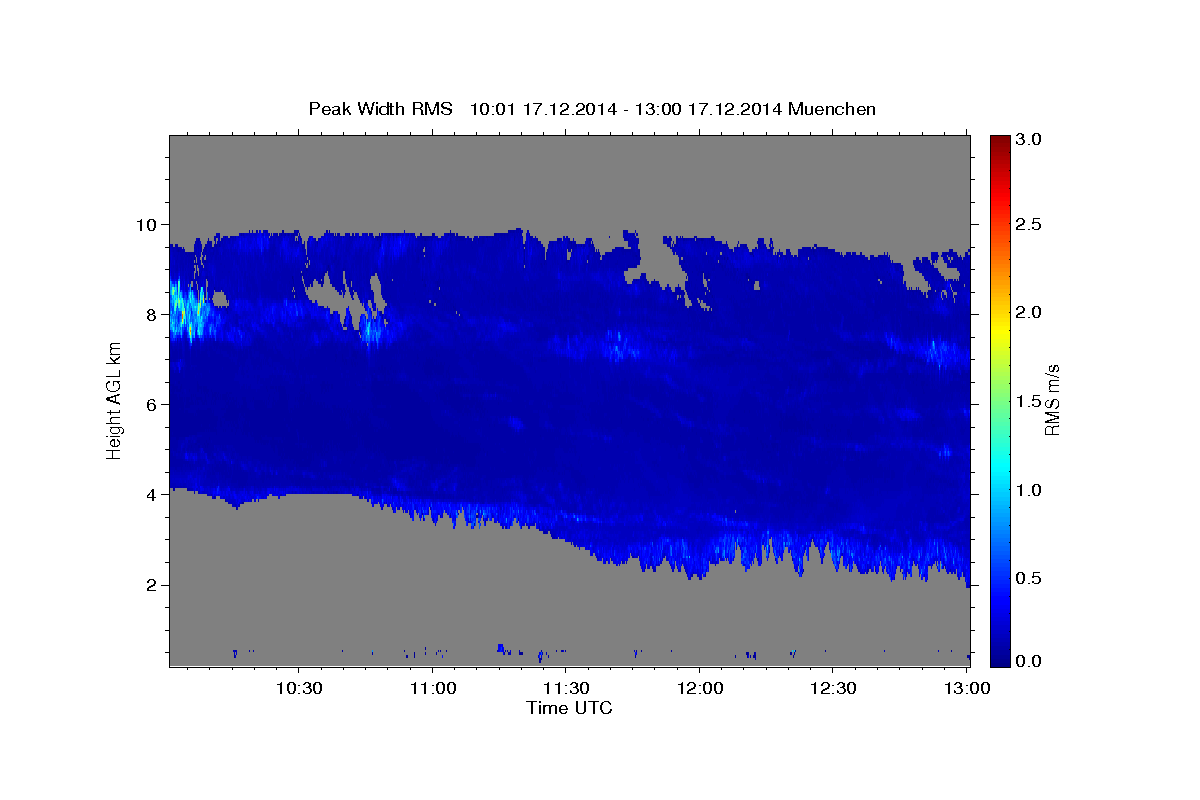1200x800 pixels.
Task: Click the height tick label 2
Action: coord(153,585)
